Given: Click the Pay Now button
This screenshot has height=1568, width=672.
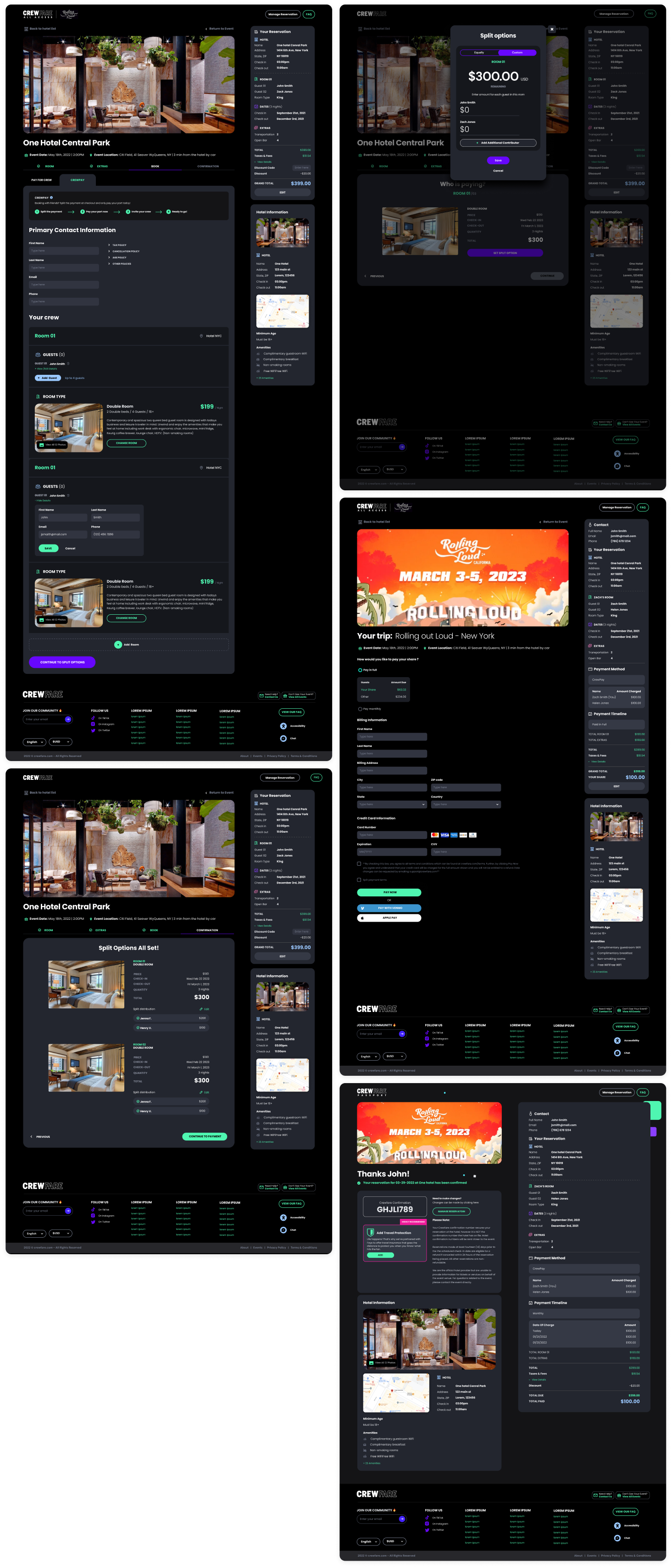Looking at the screenshot, I should (389, 892).
